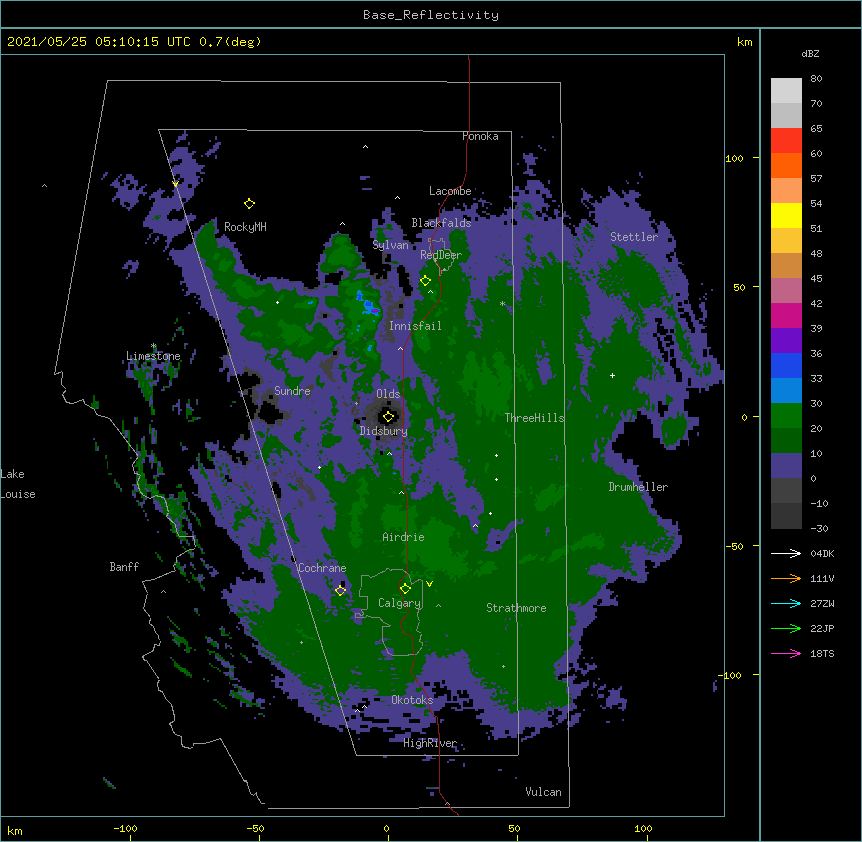Viewport: 862px width, 842px height.
Task: Select the yellow radar-site marker above Didsbury
Action: coord(388,416)
